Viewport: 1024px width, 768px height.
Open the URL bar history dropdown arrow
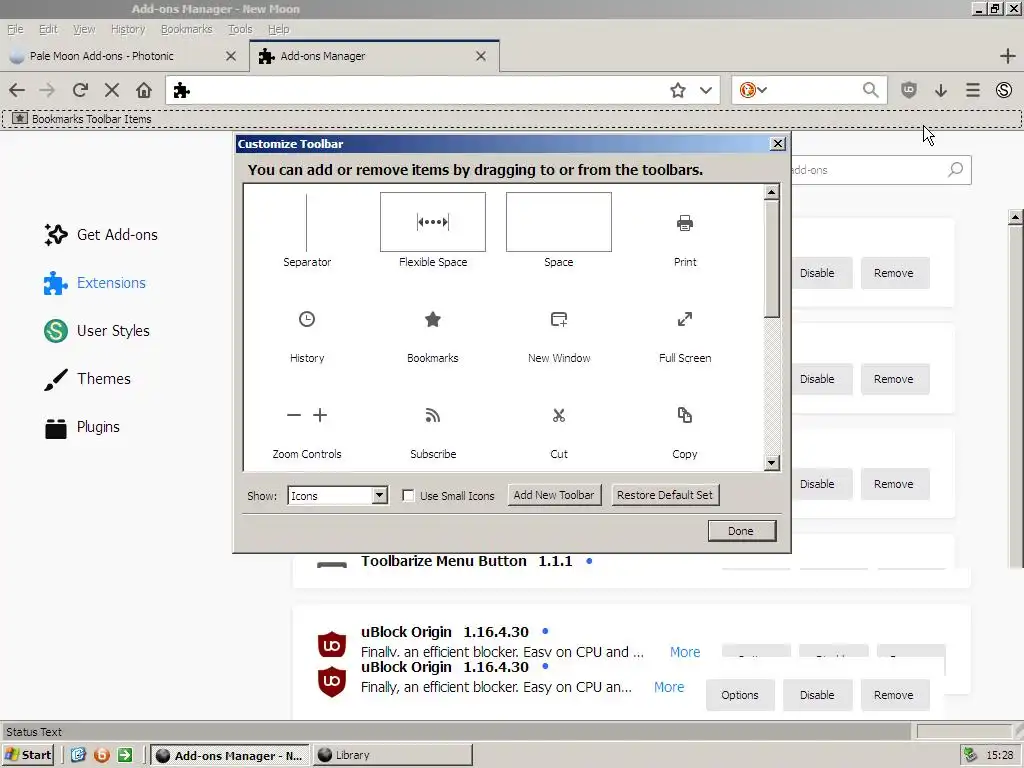705,90
